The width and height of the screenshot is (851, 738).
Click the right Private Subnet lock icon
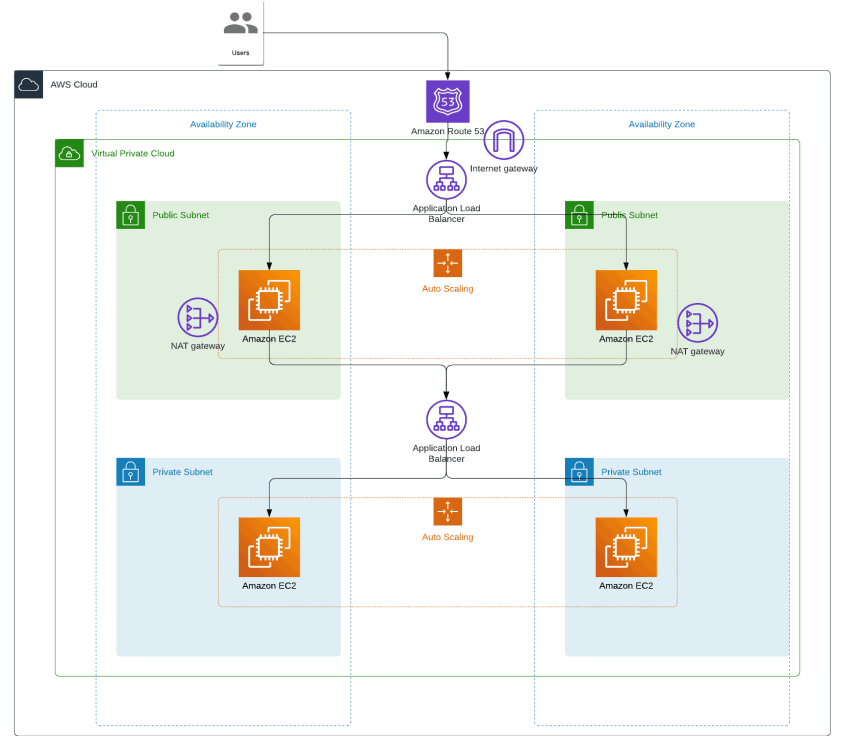click(579, 472)
